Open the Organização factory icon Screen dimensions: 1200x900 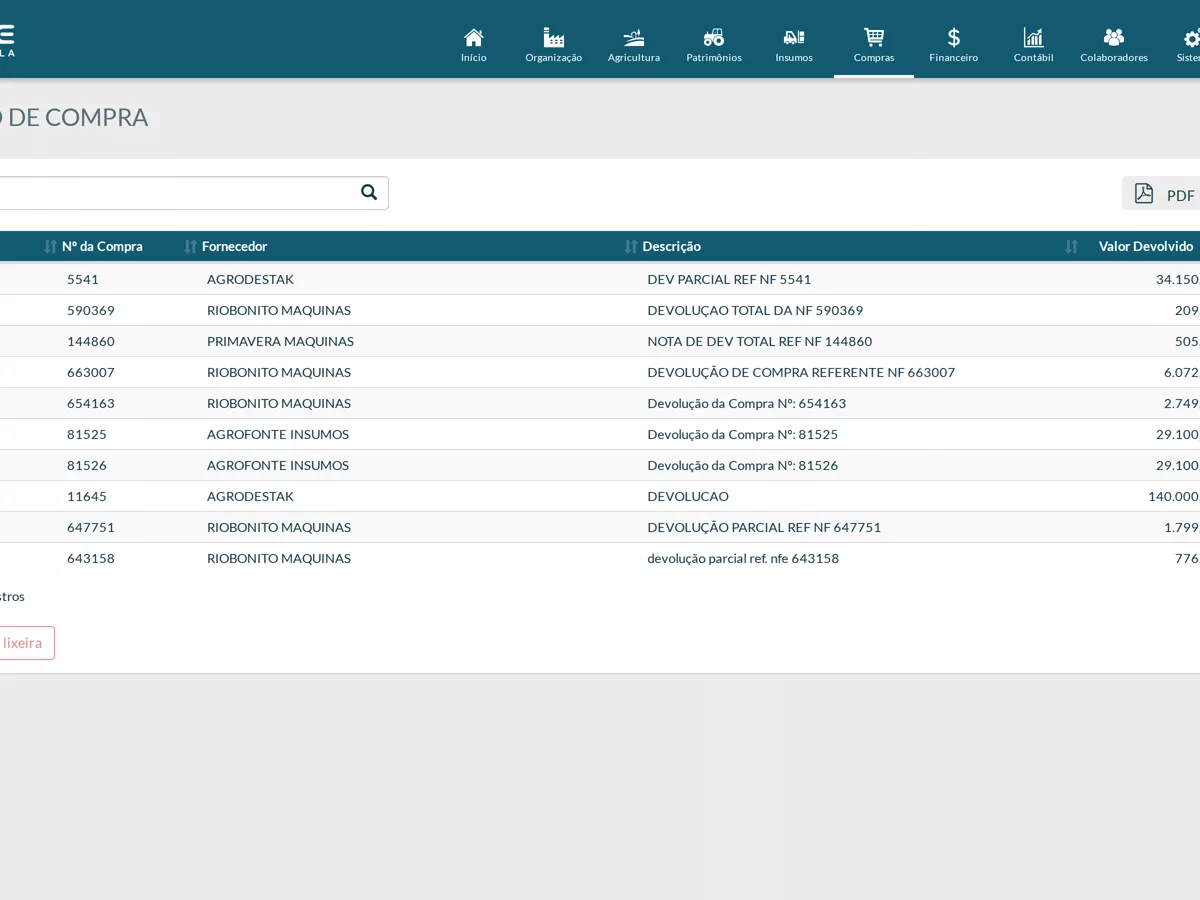coord(554,38)
